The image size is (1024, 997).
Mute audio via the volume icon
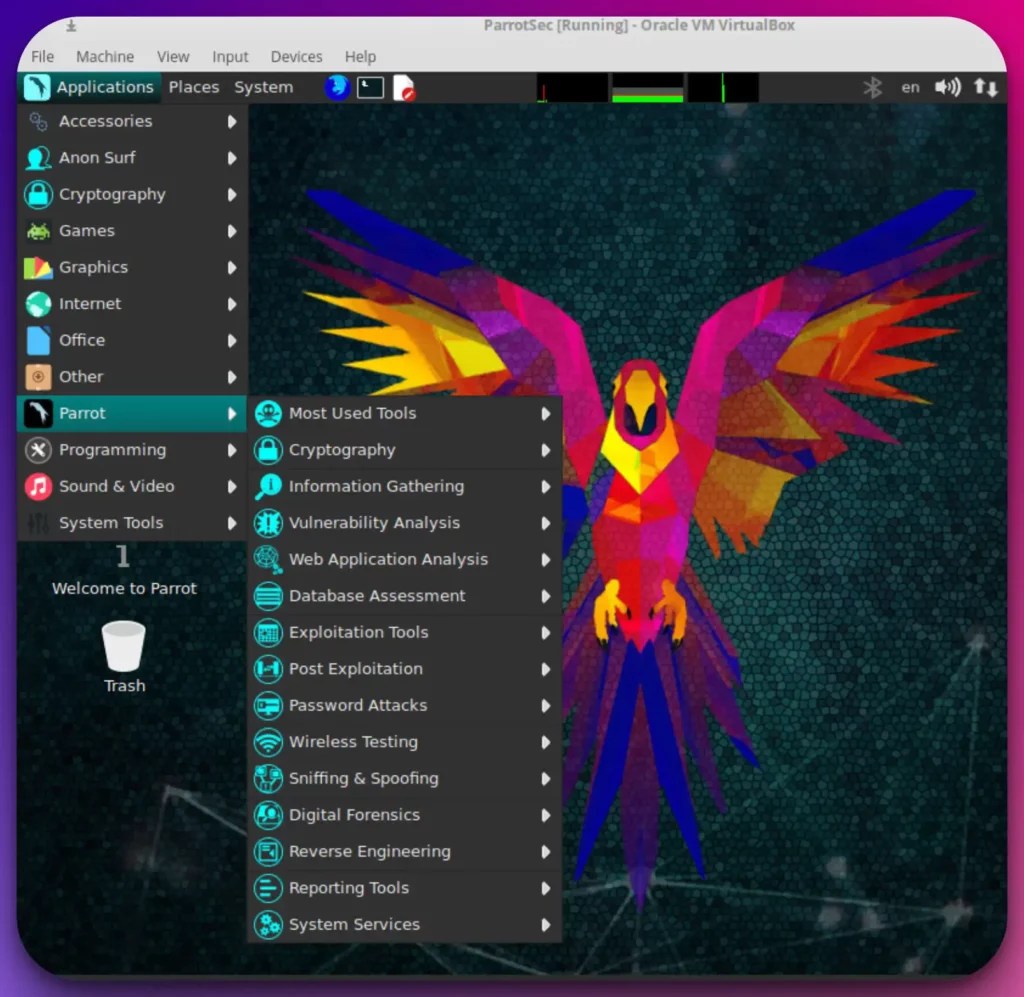click(946, 87)
